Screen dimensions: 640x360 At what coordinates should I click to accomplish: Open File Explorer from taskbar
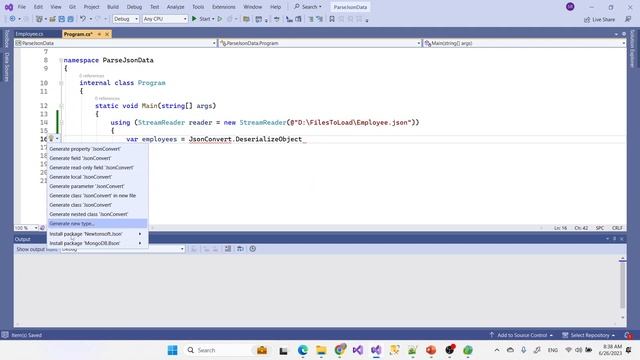321,350
